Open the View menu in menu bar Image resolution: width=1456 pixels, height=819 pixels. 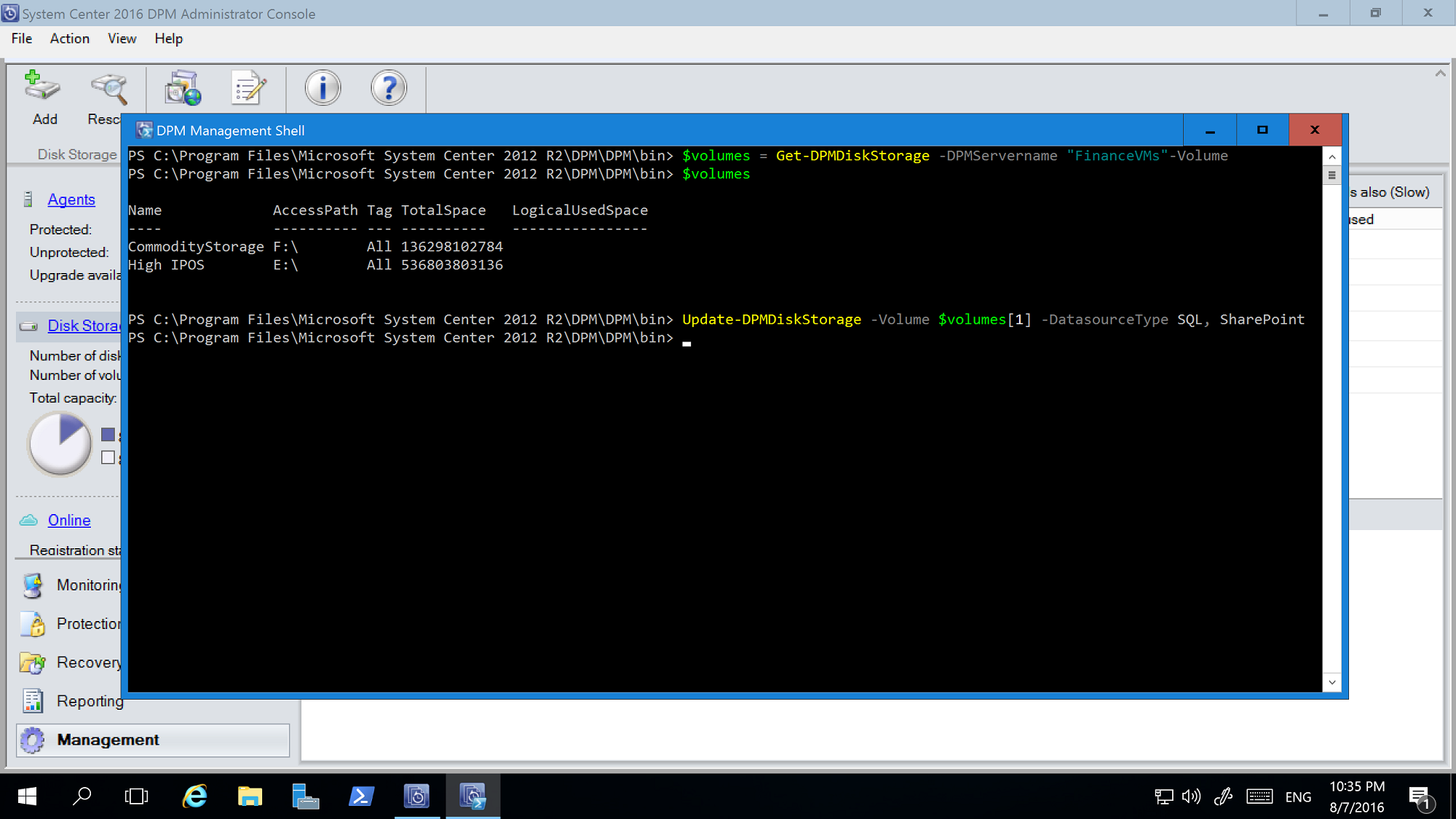pos(120,38)
